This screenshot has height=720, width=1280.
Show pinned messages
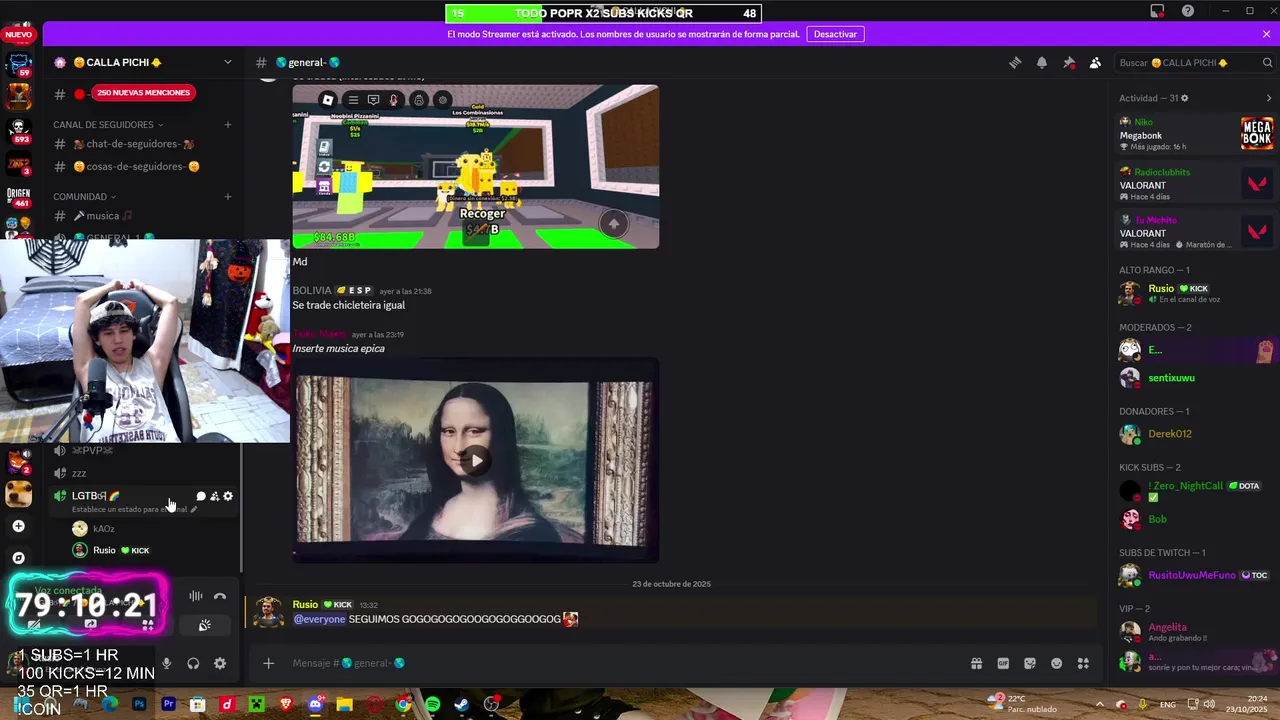(1069, 62)
